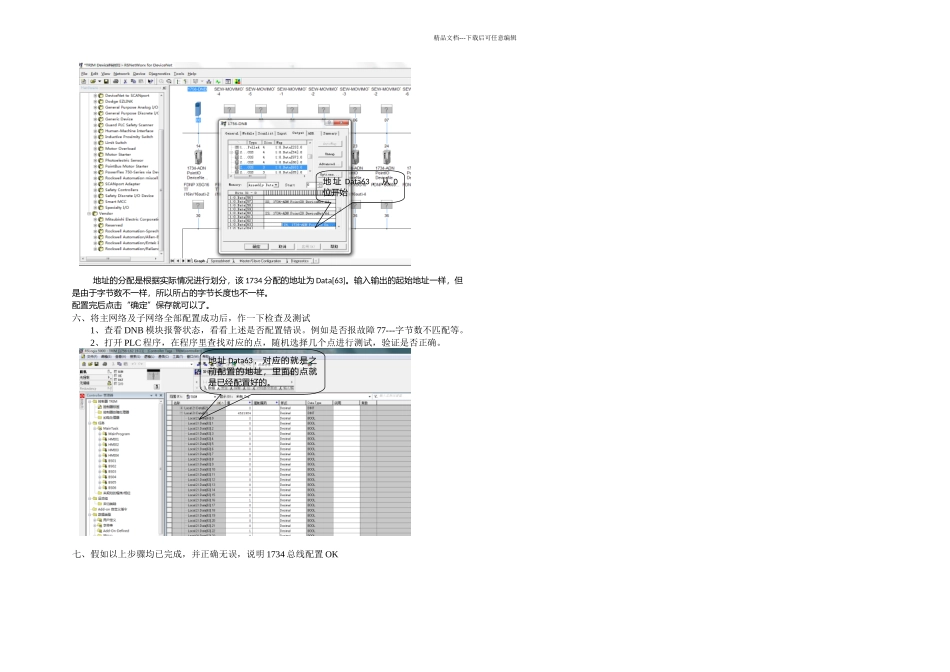Image resolution: width=950 pixels, height=672 pixels.
Task: Switch to Module tab in 1756-DNB dialog
Action: [248, 133]
